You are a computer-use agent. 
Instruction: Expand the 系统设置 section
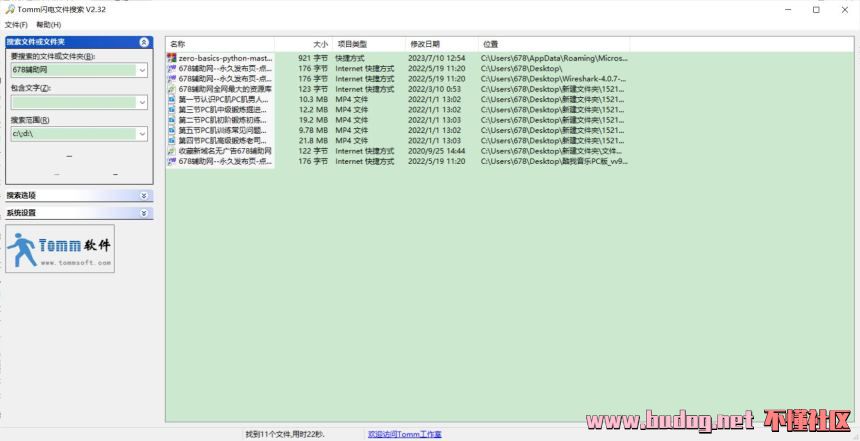click(x=144, y=213)
